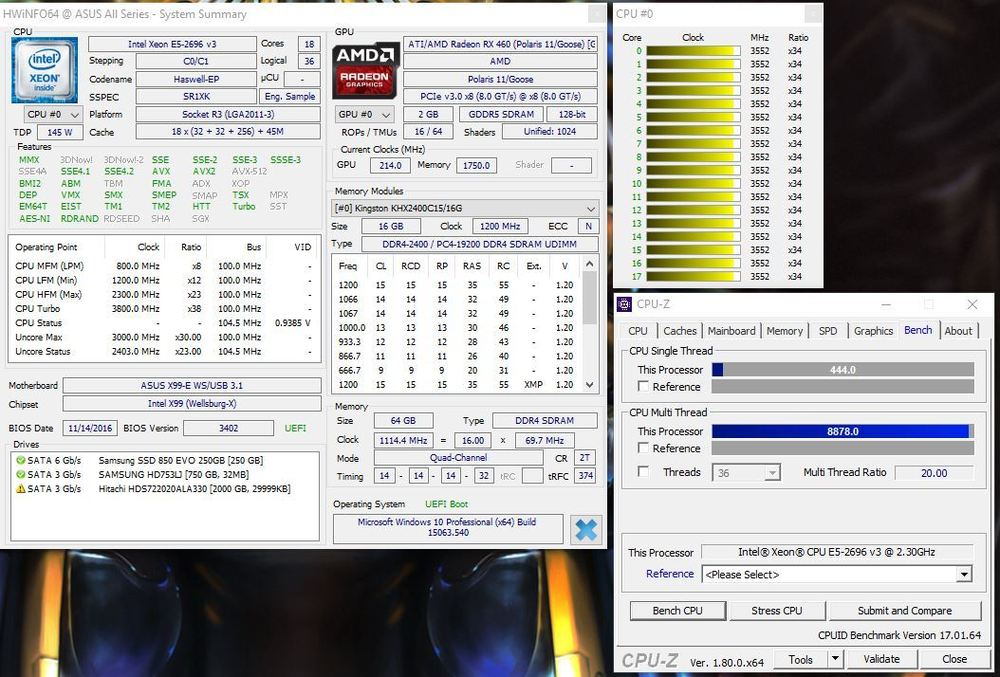Viewport: 1000px width, 677px height.
Task: Click the Codename value Haswell-EP
Action: pyautogui.click(x=196, y=79)
